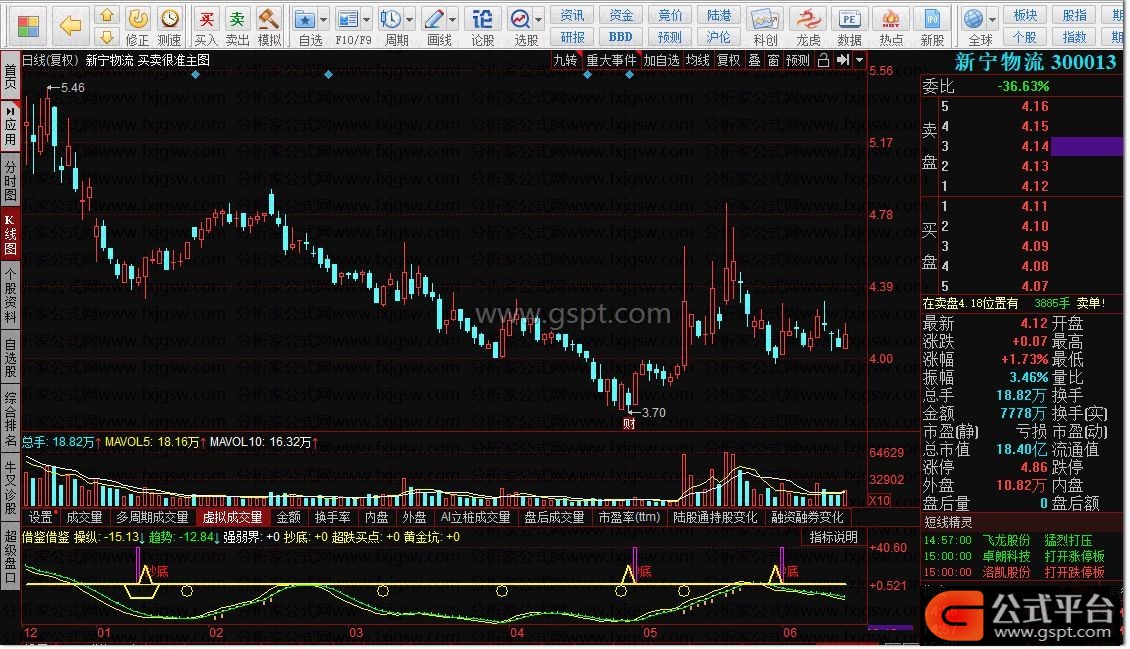This screenshot has width=1130, height=649.
Task: Expand the 画线 dropdown arrow
Action: coord(453,19)
